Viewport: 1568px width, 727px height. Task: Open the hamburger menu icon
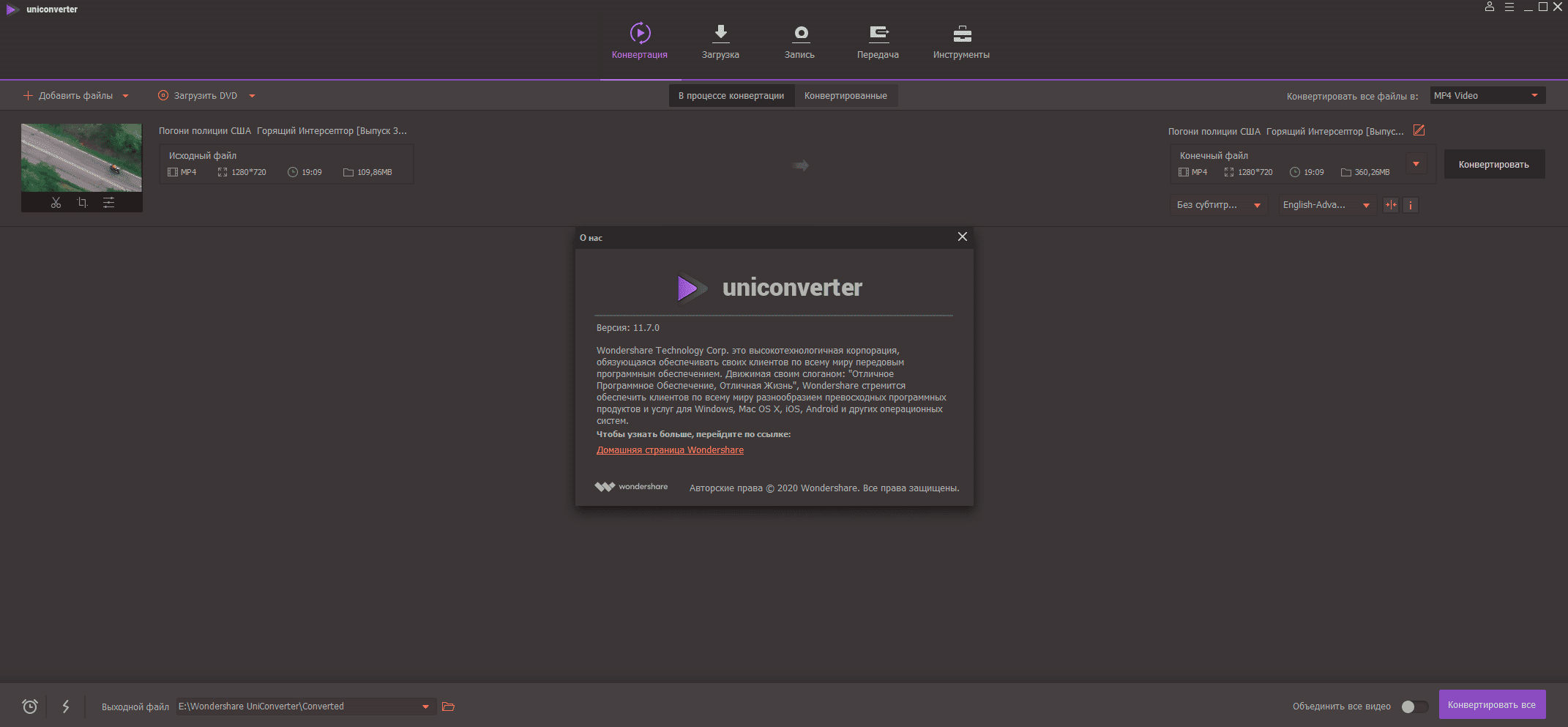click(x=1509, y=7)
